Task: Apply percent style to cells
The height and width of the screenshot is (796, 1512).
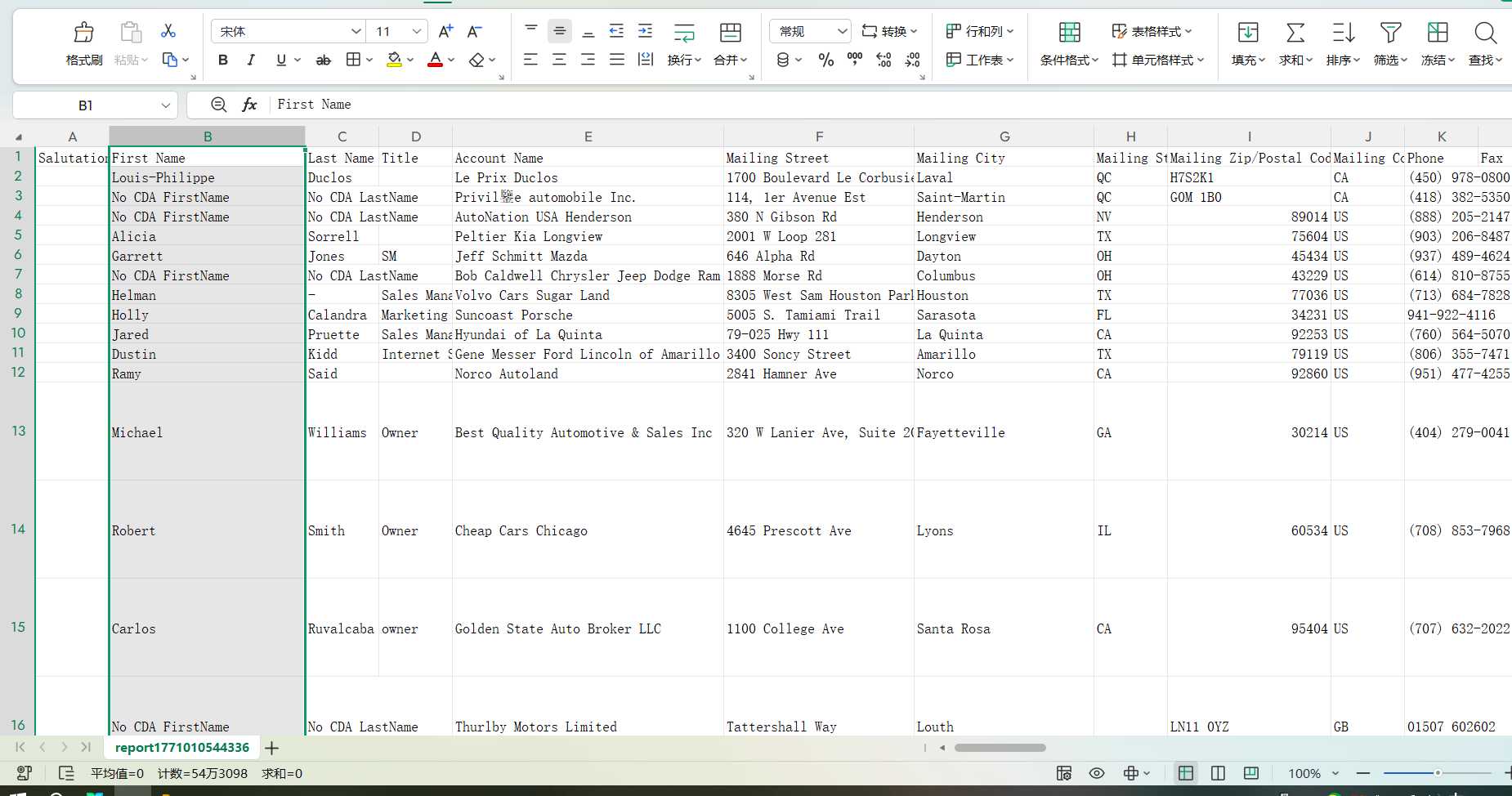Action: coord(826,60)
